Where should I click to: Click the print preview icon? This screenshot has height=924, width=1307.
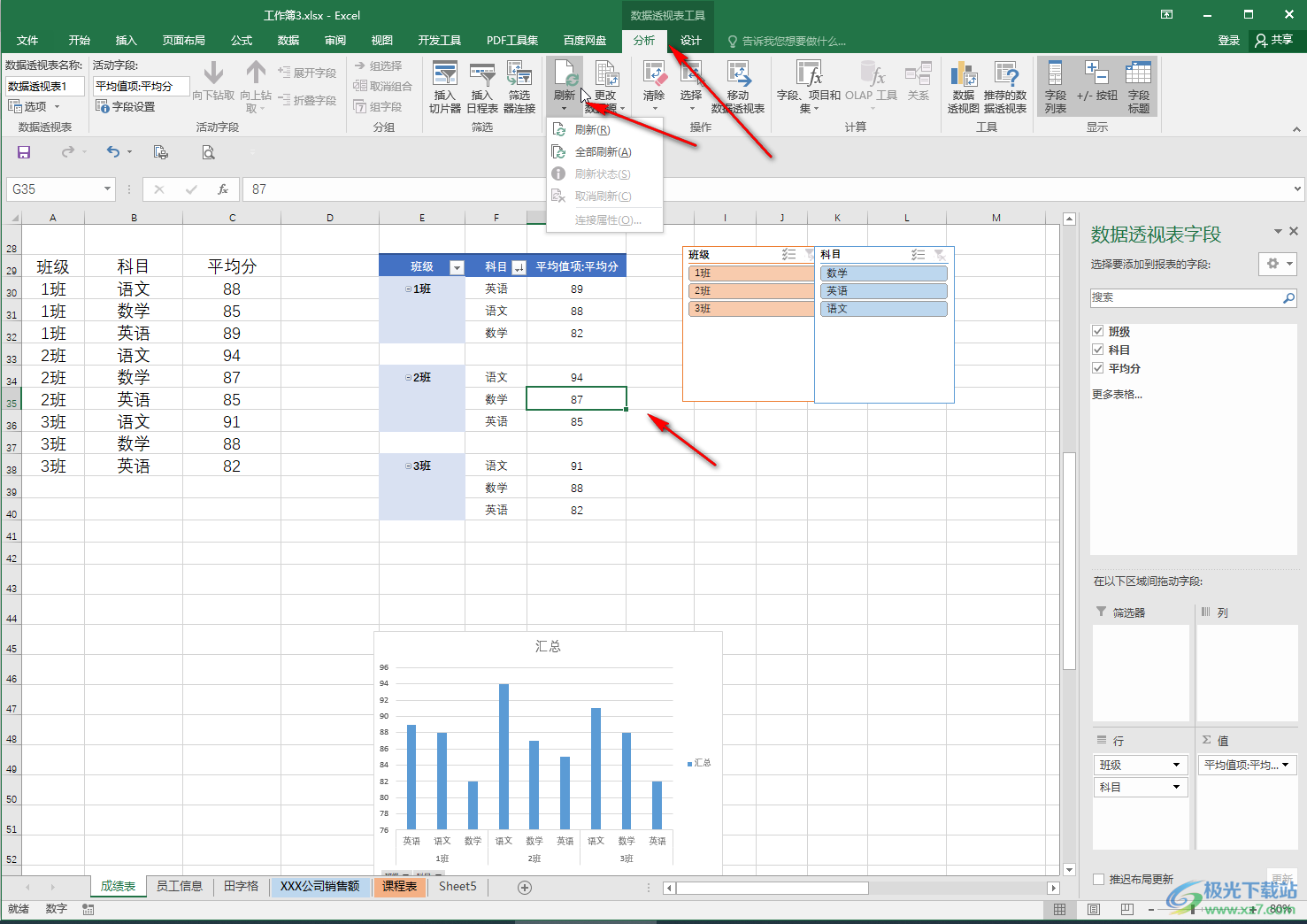tap(208, 152)
